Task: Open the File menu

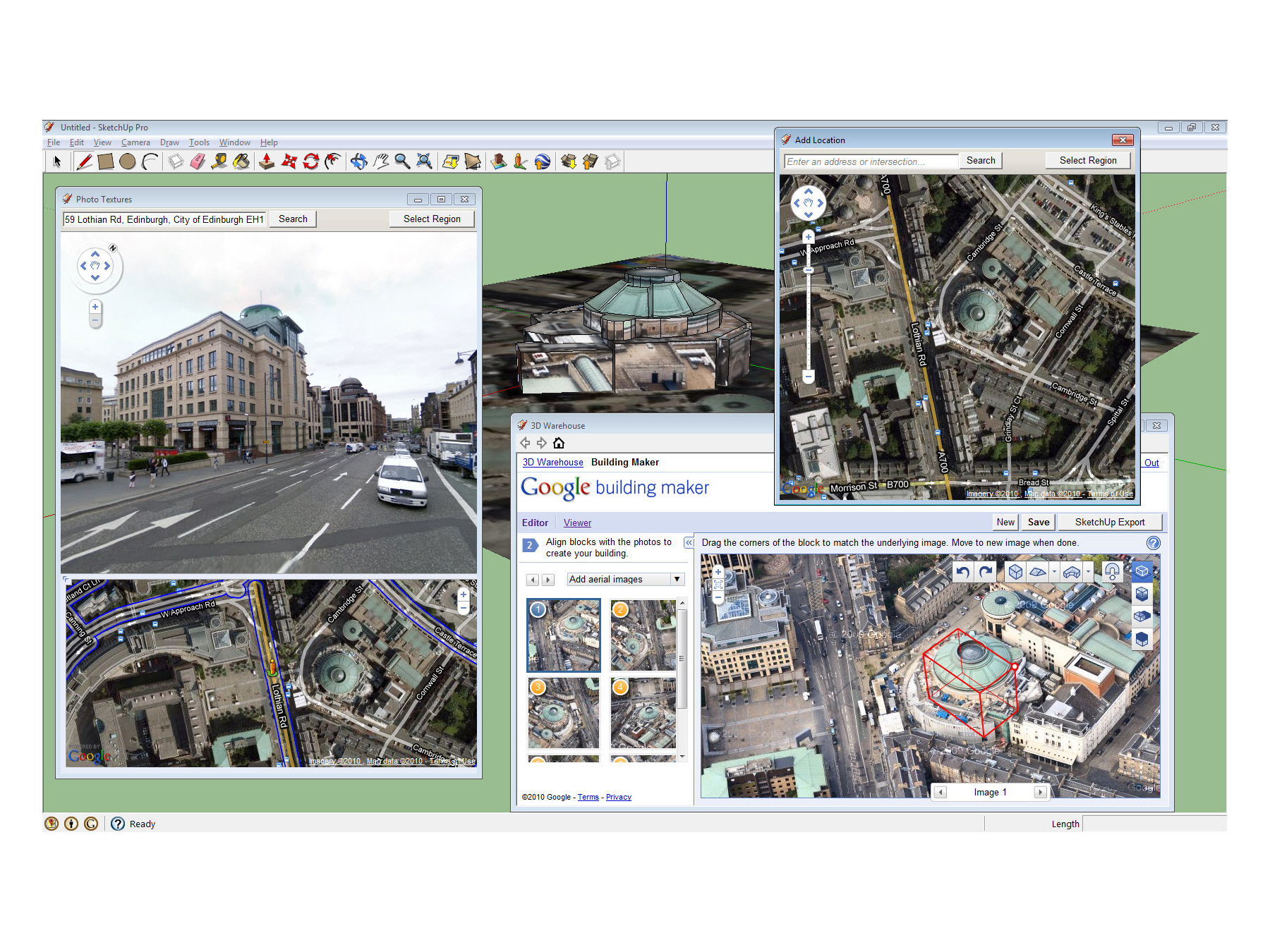Action: [54, 142]
